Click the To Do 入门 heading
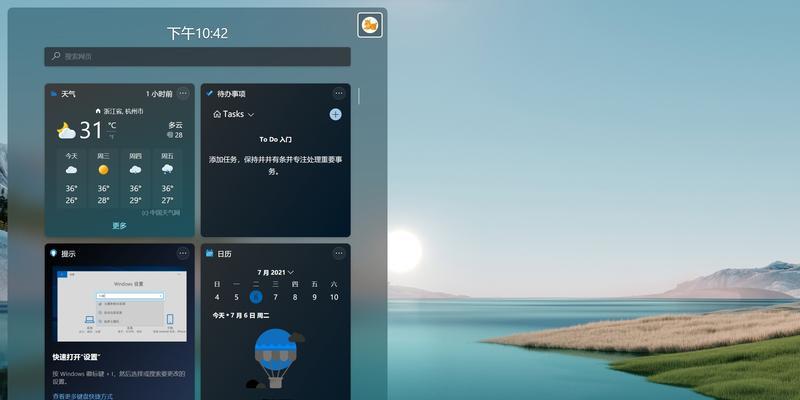The width and height of the screenshot is (800, 400). (x=276, y=139)
